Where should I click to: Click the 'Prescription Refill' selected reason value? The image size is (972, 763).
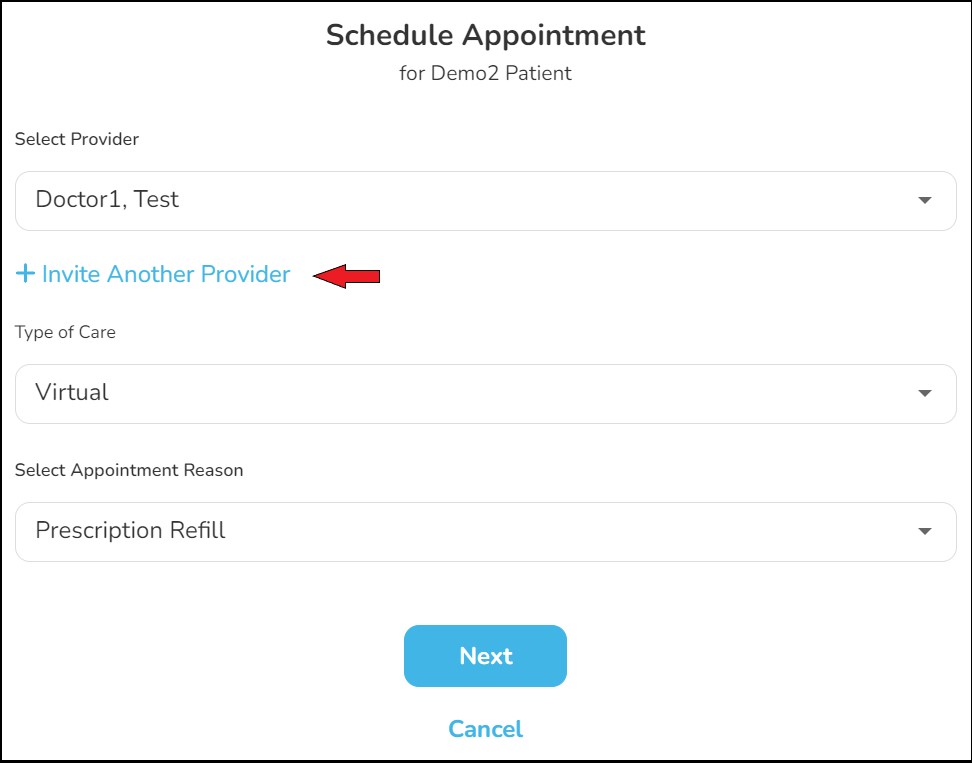click(x=130, y=531)
